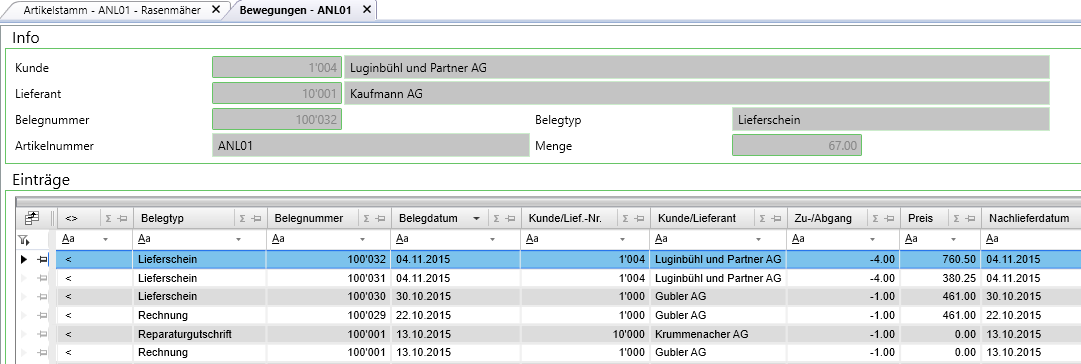Click the sum icon in Kunde/Lieferant header

tap(762, 219)
